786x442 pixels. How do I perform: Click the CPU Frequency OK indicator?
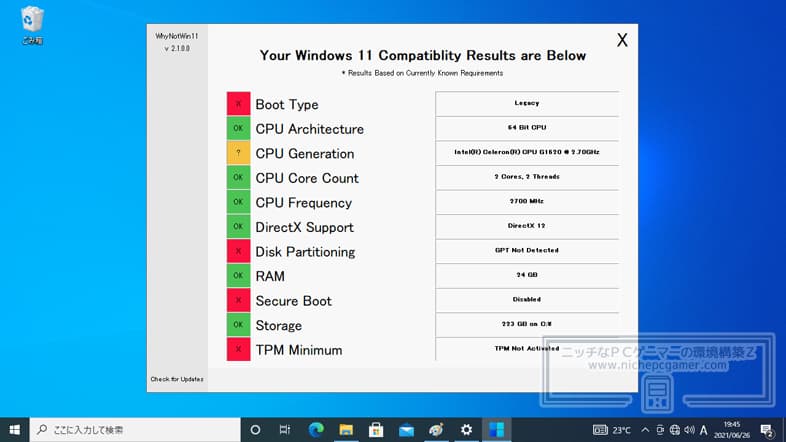[238, 202]
